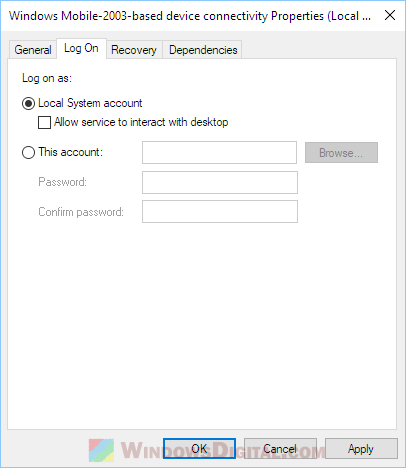Viewport: 406px width, 468px height.
Task: Close the service Properties dialog
Action: [390, 15]
